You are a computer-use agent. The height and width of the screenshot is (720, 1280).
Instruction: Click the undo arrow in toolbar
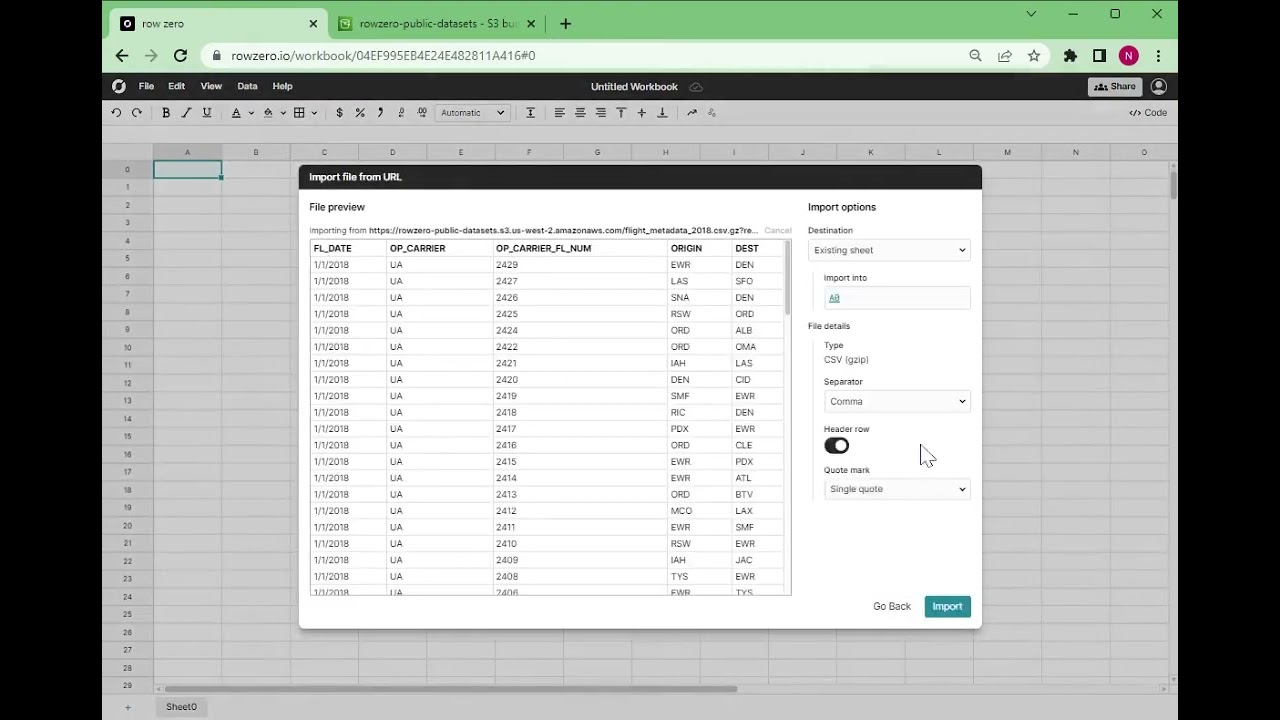pos(117,113)
